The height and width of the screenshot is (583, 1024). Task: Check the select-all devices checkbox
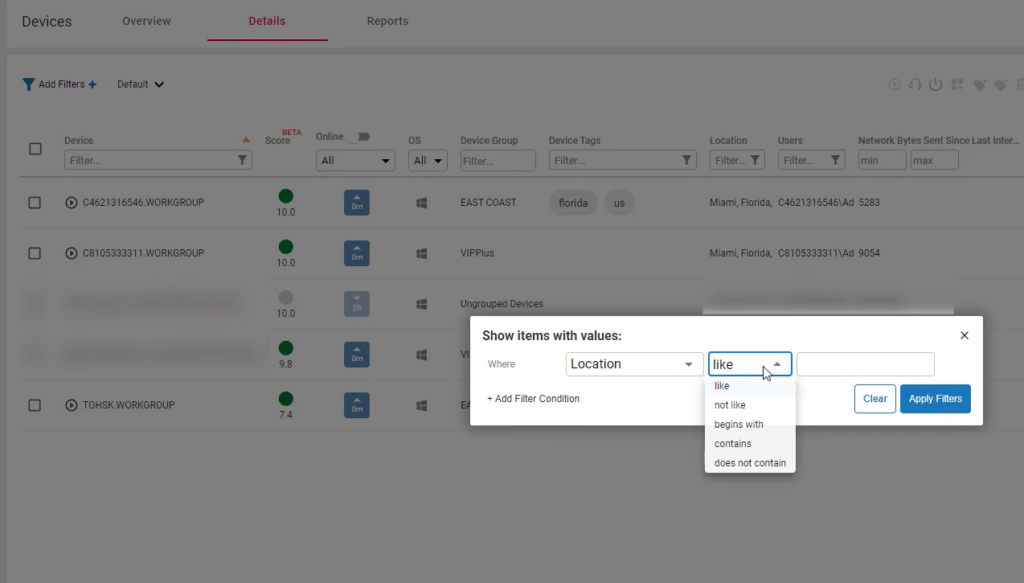(x=35, y=149)
